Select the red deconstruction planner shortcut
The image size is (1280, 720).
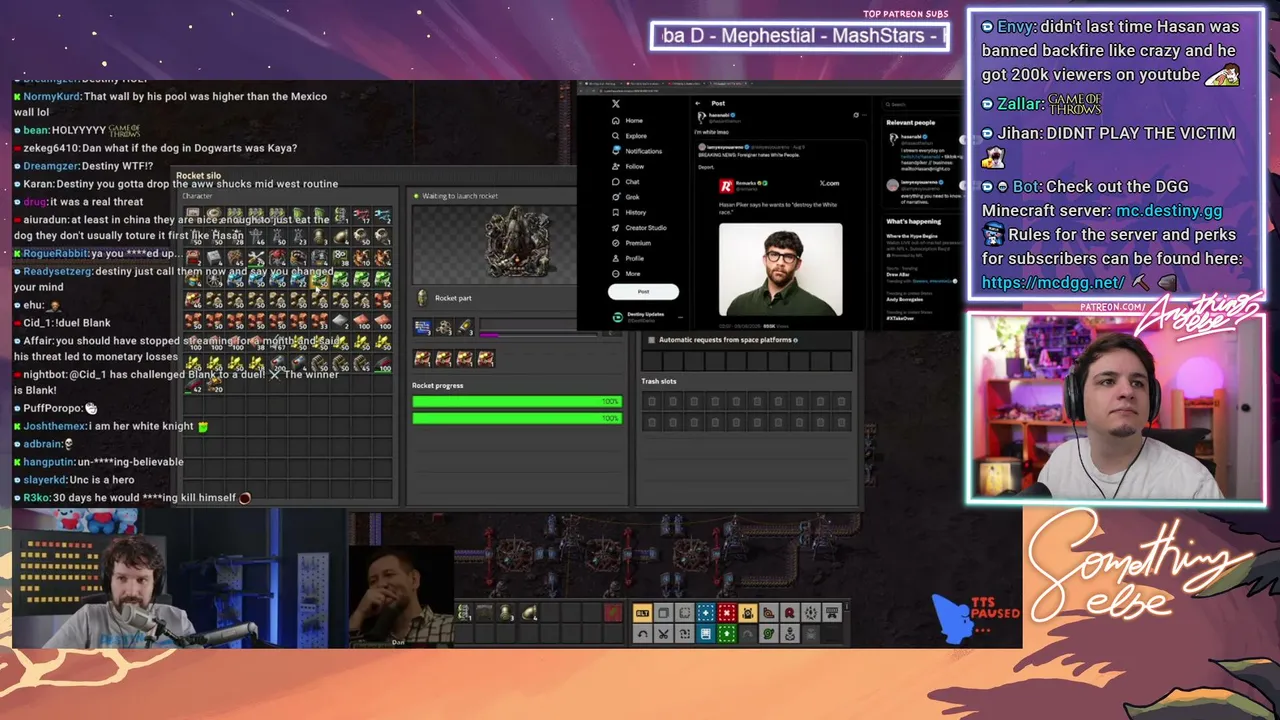click(x=727, y=613)
